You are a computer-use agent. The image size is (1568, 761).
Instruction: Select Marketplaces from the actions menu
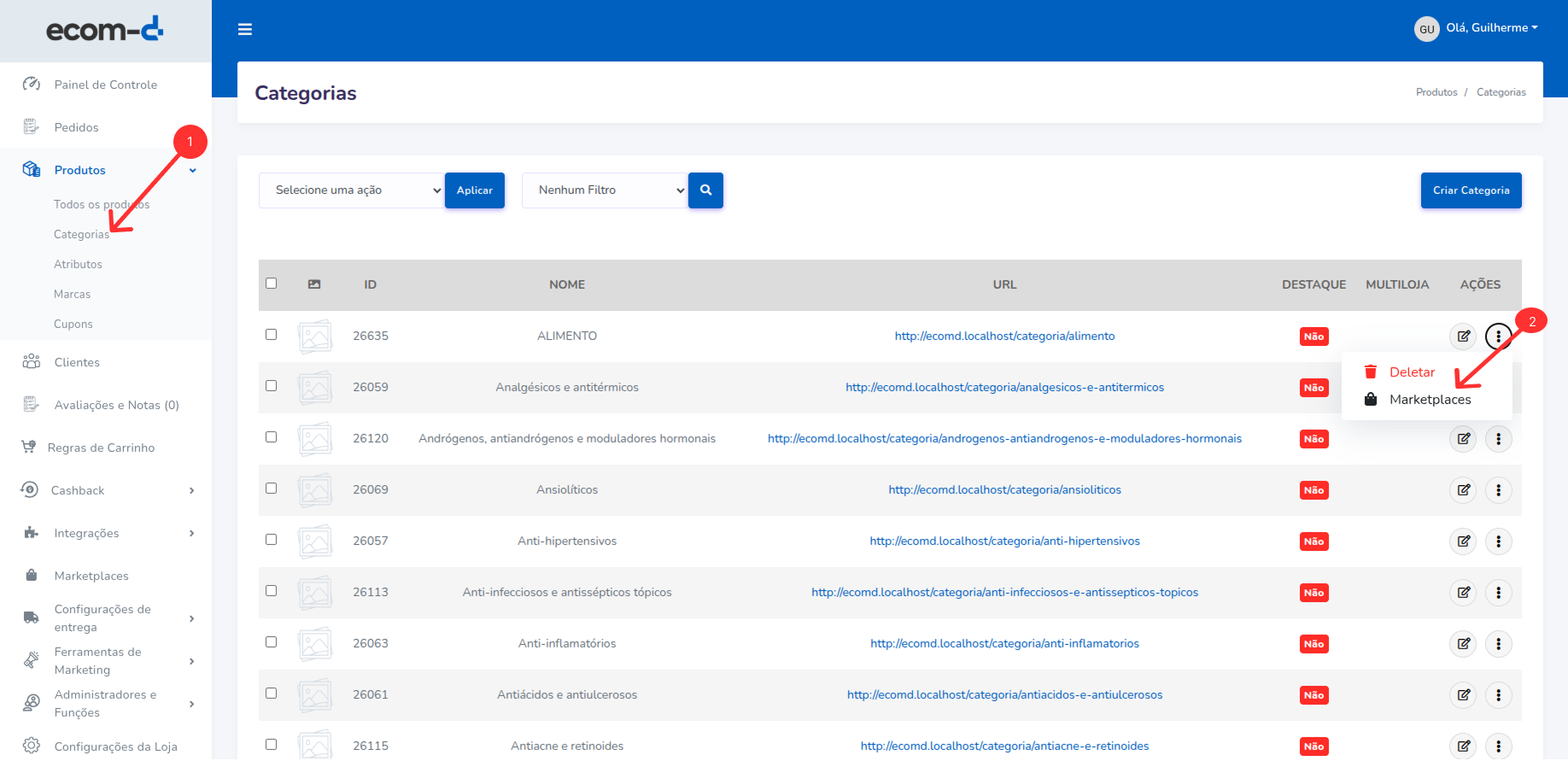[1430, 400]
